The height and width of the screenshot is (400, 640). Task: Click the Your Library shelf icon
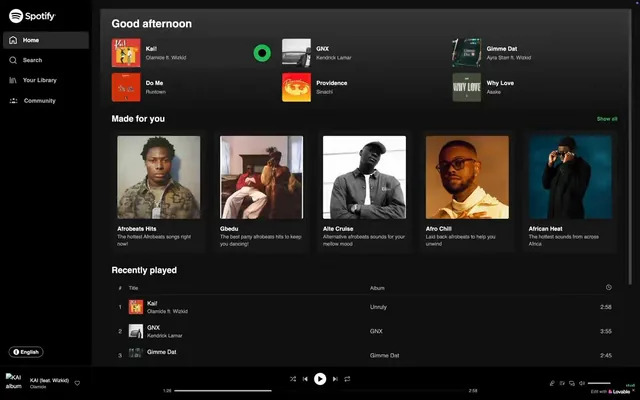(x=13, y=80)
